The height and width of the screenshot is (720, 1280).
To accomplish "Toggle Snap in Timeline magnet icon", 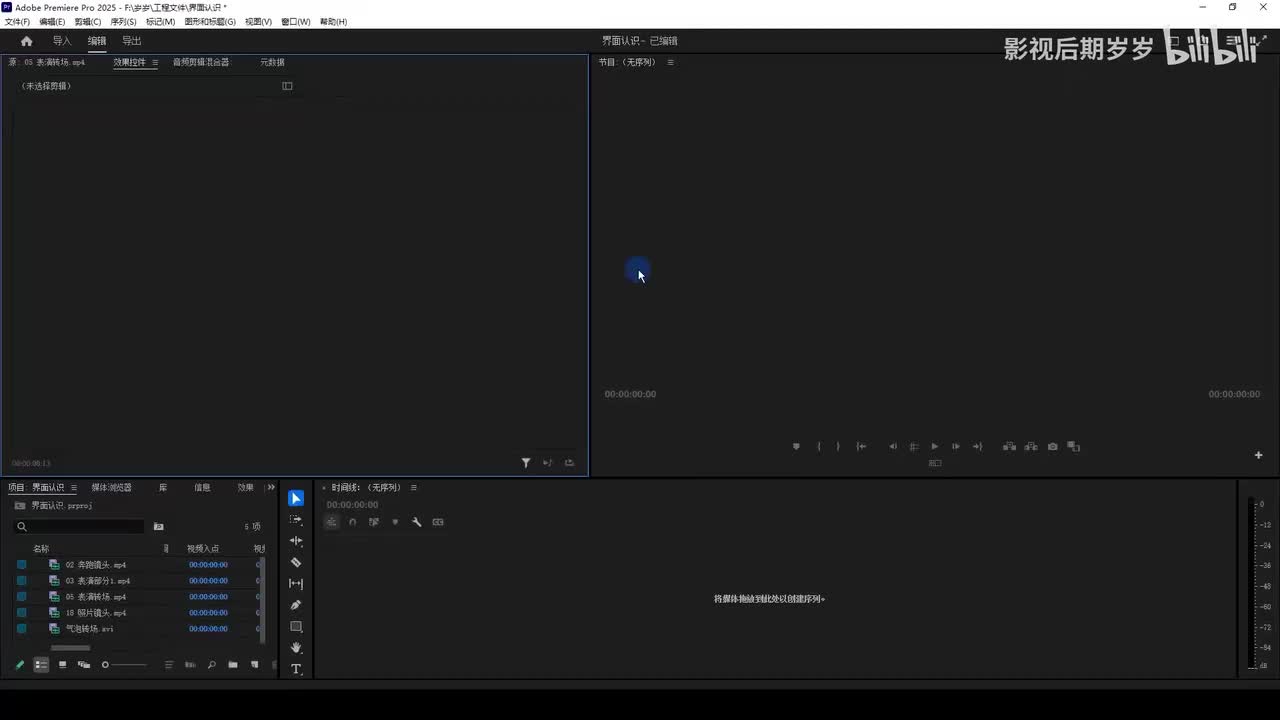I will pos(352,522).
